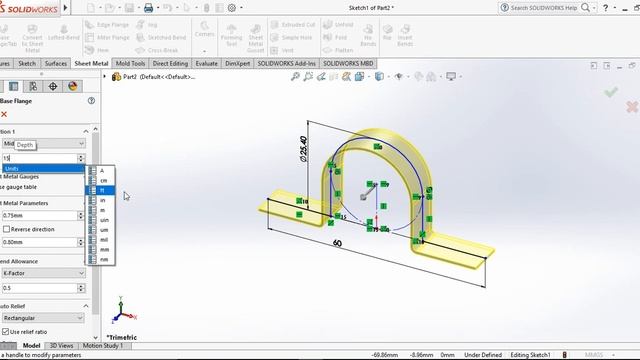This screenshot has width=640, height=360.
Task: Choose 'mil' in the units list
Action: [x=100, y=240]
